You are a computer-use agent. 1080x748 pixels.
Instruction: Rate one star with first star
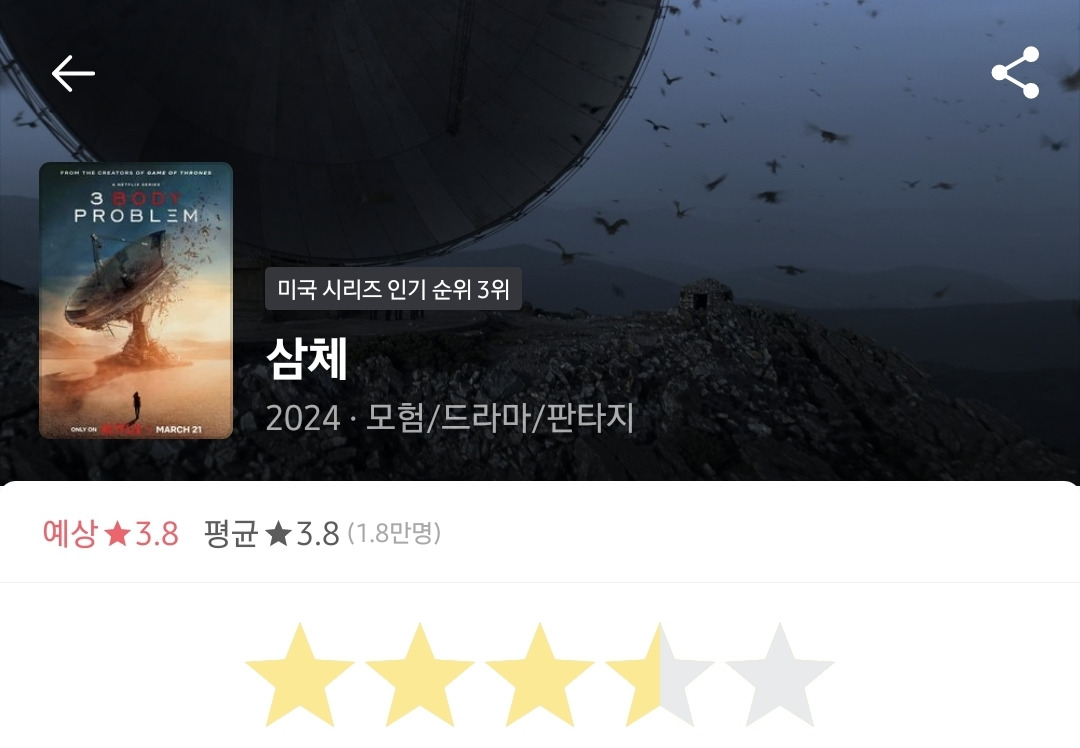click(x=300, y=675)
